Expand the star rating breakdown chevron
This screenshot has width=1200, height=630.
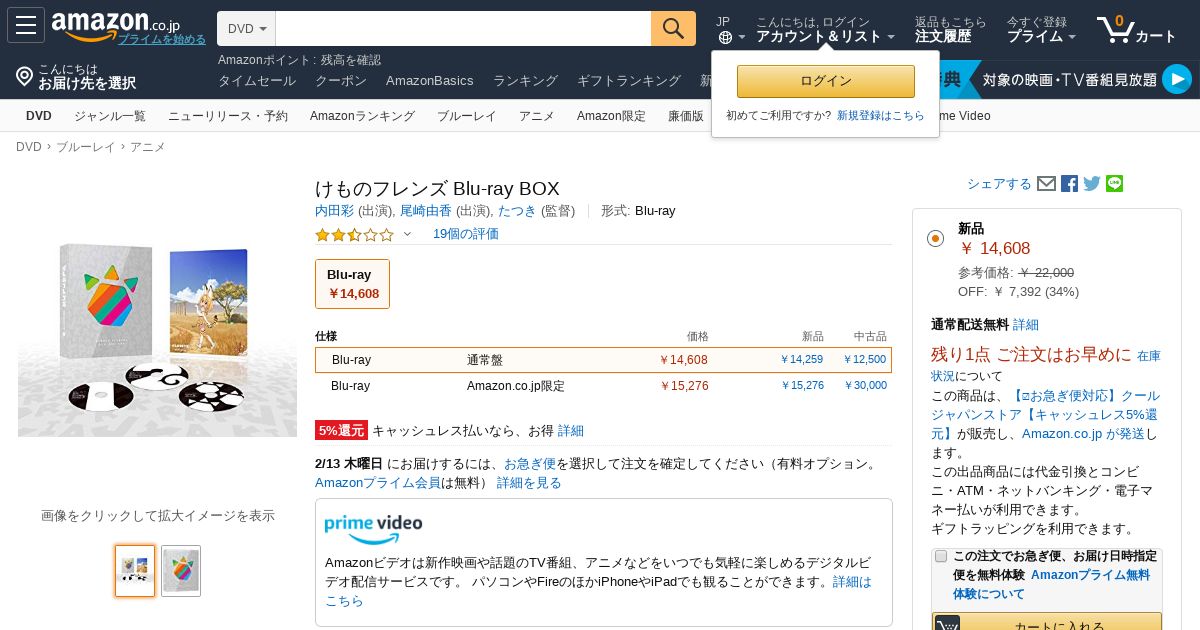pos(407,235)
